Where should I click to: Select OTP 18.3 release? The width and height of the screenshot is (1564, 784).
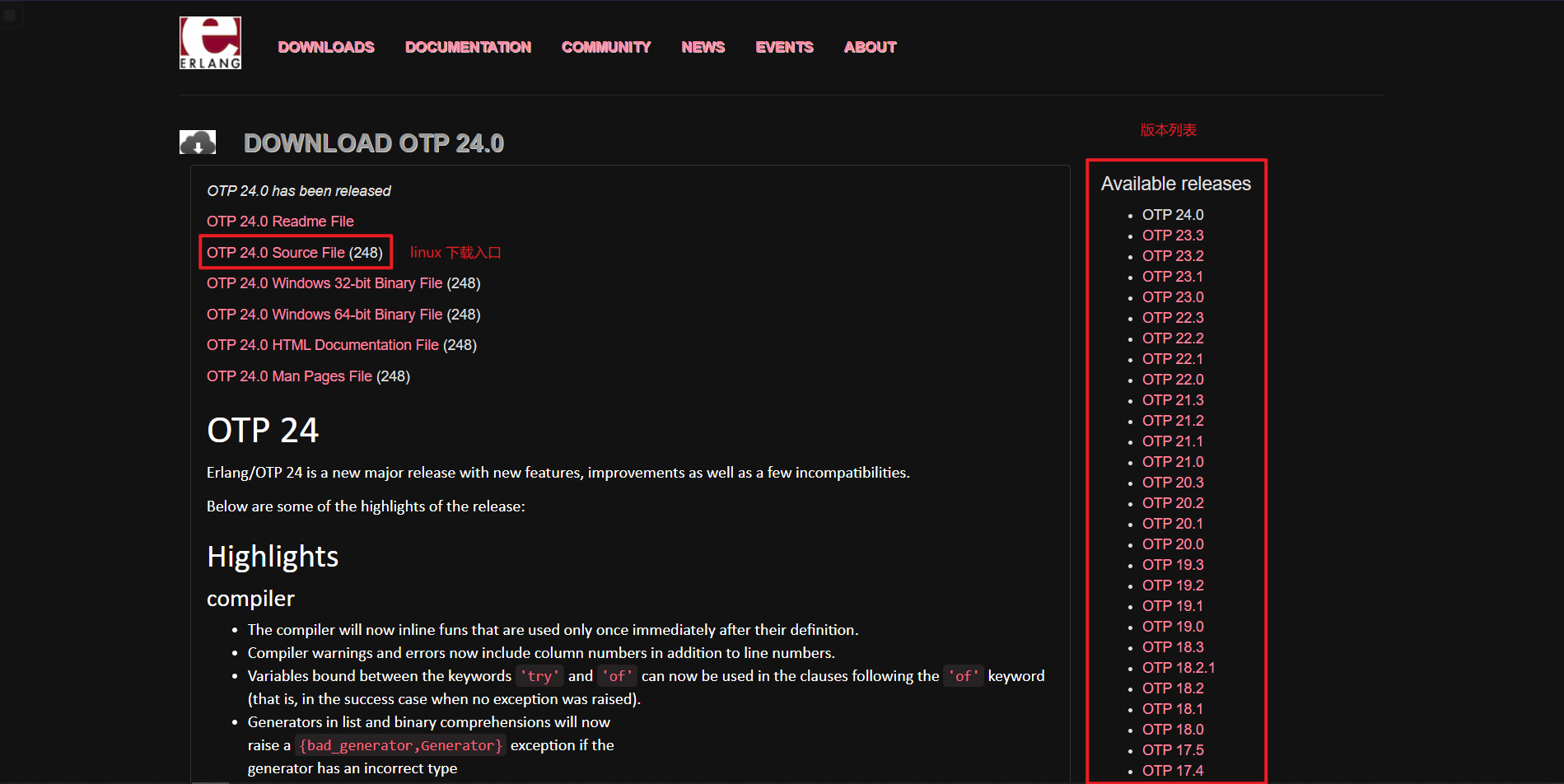1173,647
